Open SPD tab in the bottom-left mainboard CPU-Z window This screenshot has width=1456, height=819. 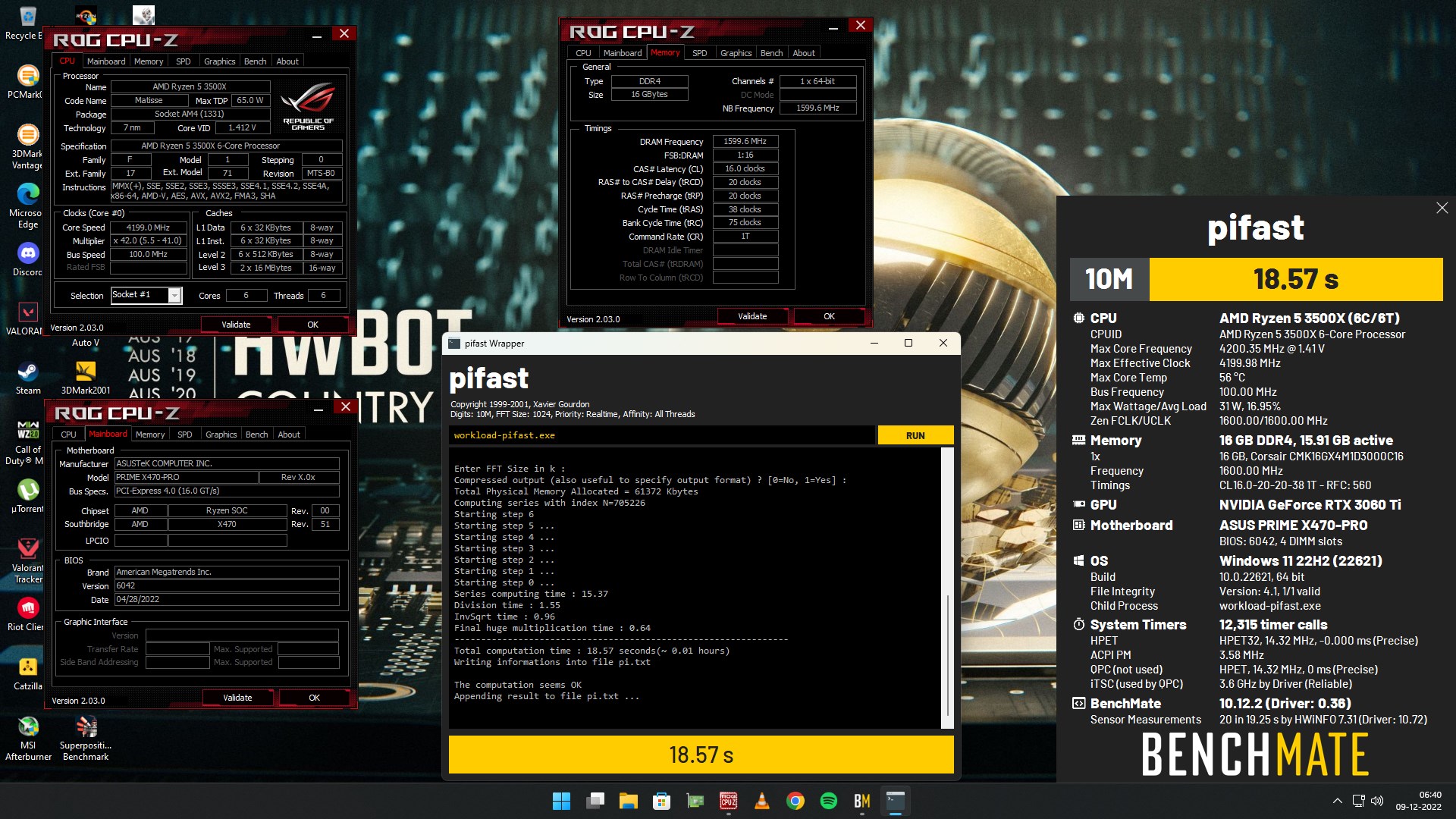tap(185, 435)
